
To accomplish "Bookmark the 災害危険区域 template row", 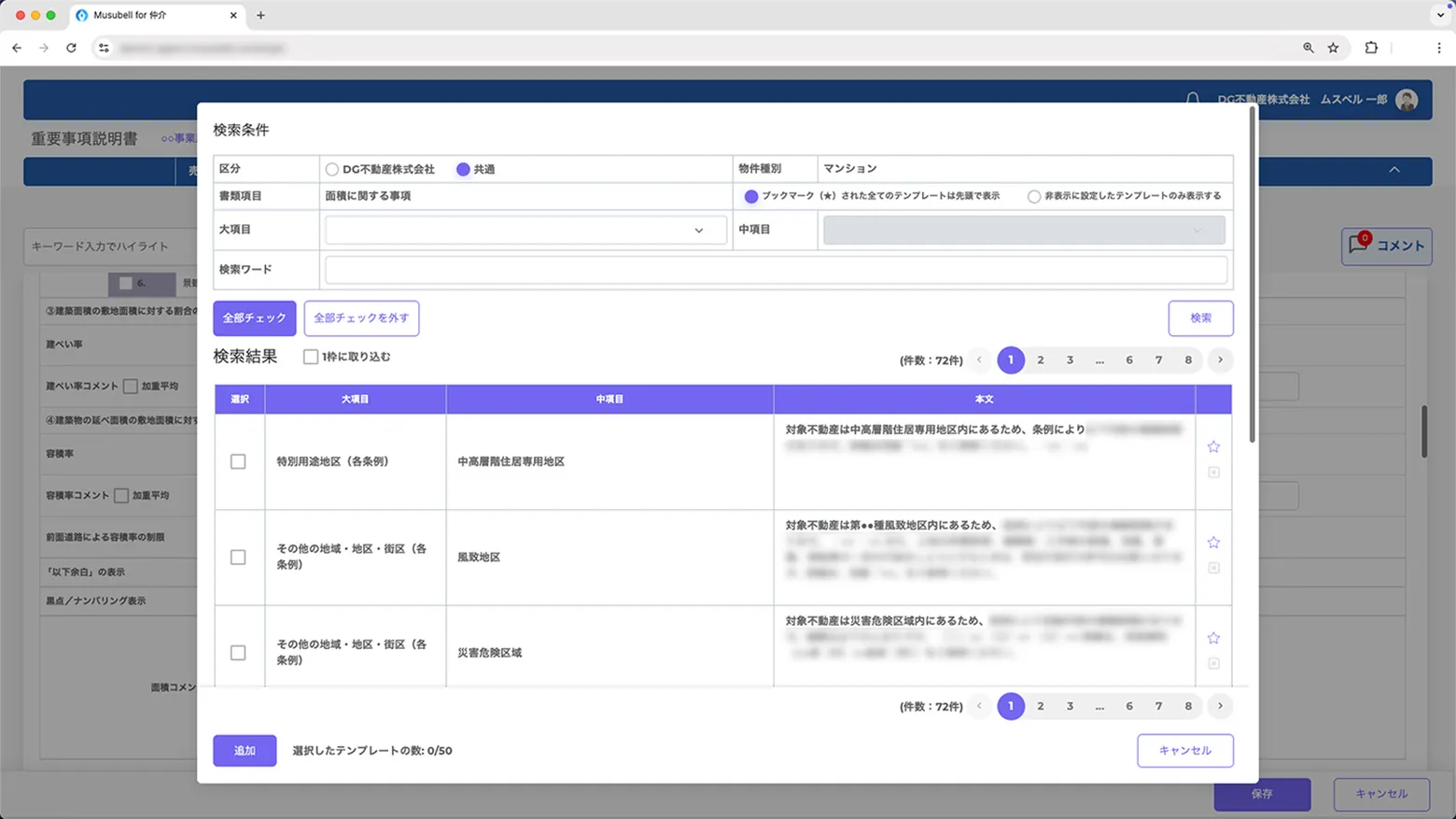I will click(x=1213, y=638).
